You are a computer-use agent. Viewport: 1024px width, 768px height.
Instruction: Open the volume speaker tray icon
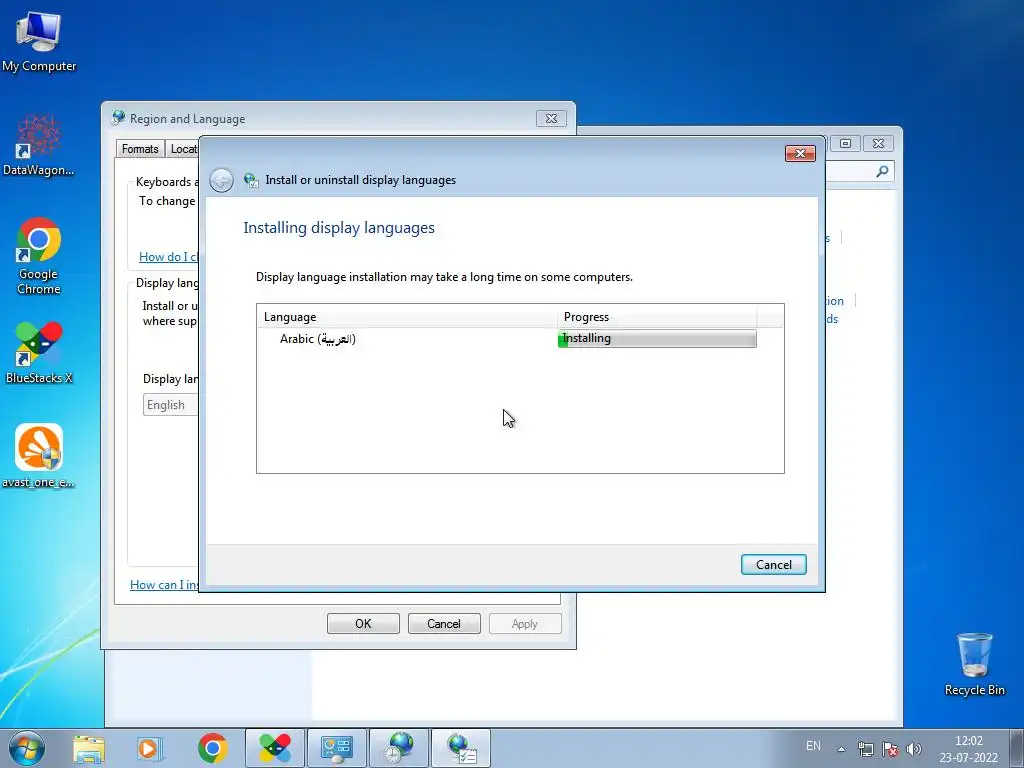[914, 749]
